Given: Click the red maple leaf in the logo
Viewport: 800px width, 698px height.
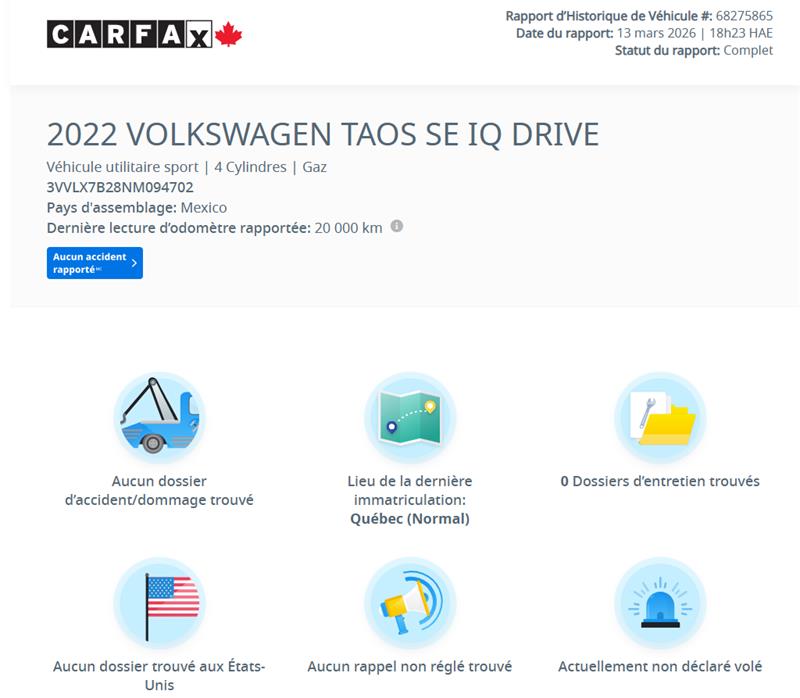Looking at the screenshot, I should (228, 34).
